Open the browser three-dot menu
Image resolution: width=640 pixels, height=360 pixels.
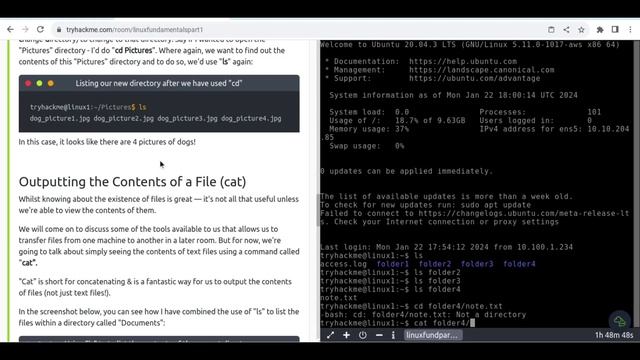point(630,29)
